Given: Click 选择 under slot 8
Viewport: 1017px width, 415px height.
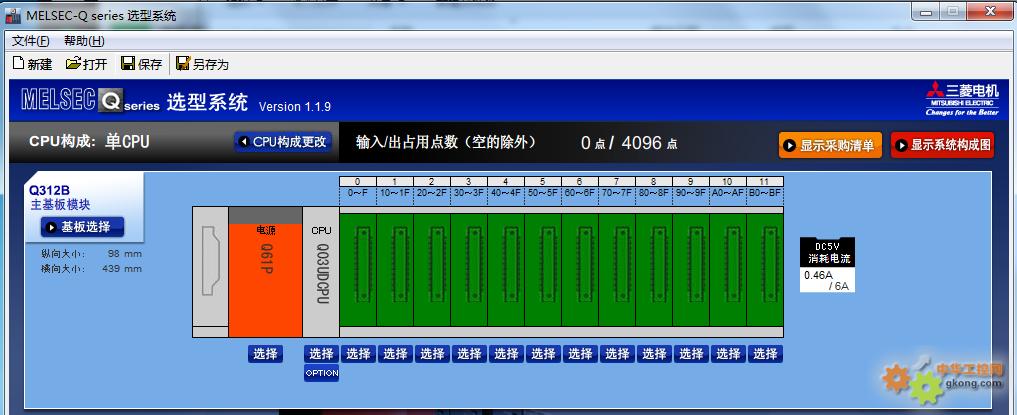Looking at the screenshot, I should click(654, 353).
